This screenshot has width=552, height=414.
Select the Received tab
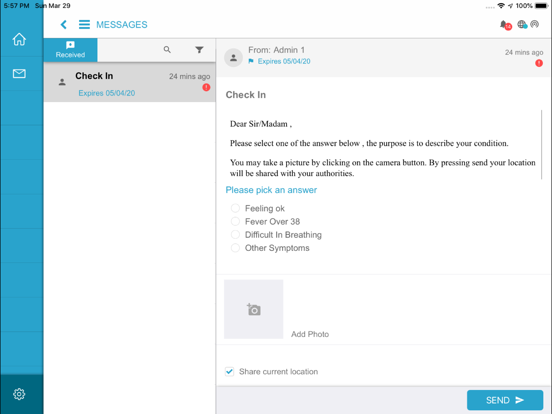[x=70, y=50]
